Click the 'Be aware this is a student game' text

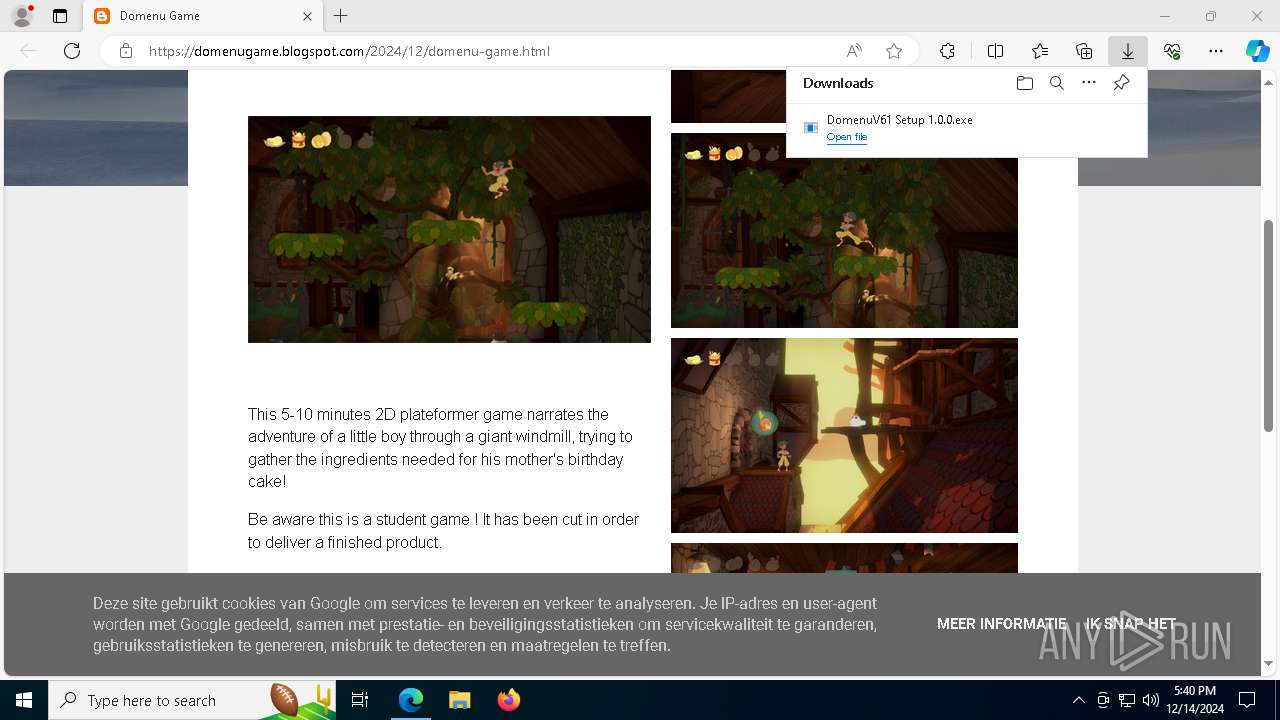point(444,531)
